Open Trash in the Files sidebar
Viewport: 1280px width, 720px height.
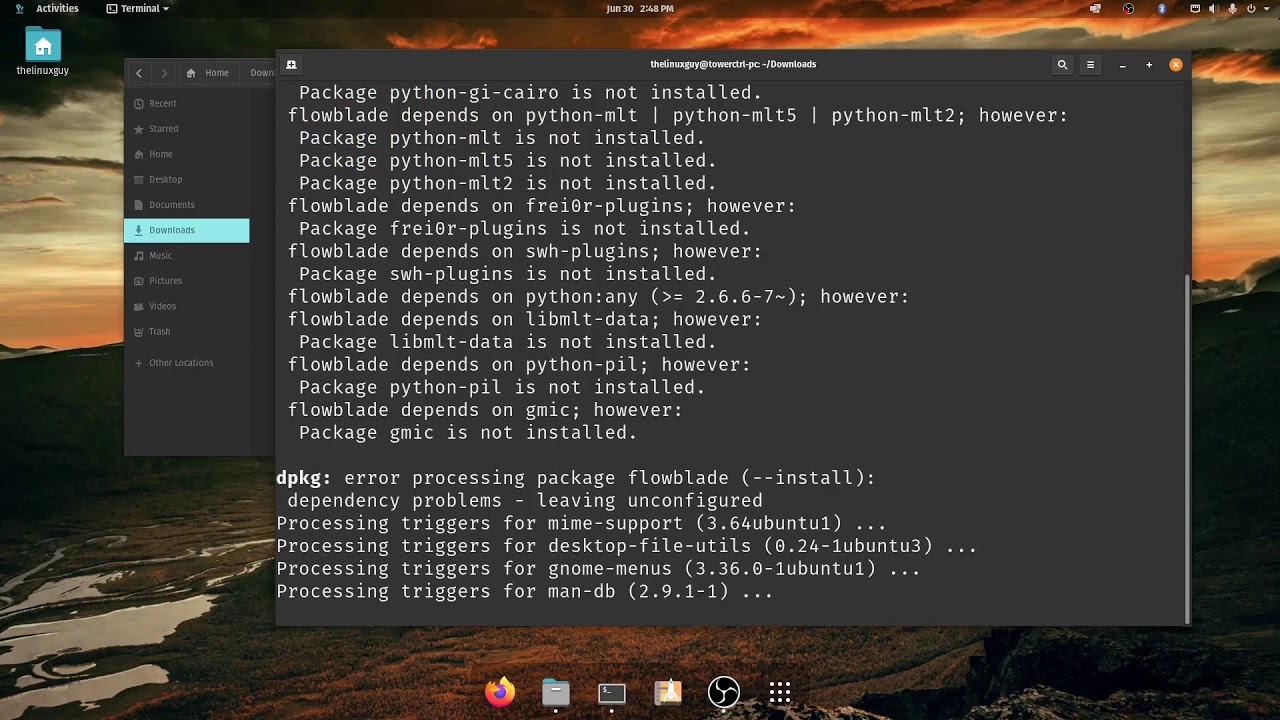pyautogui.click(x=186, y=331)
